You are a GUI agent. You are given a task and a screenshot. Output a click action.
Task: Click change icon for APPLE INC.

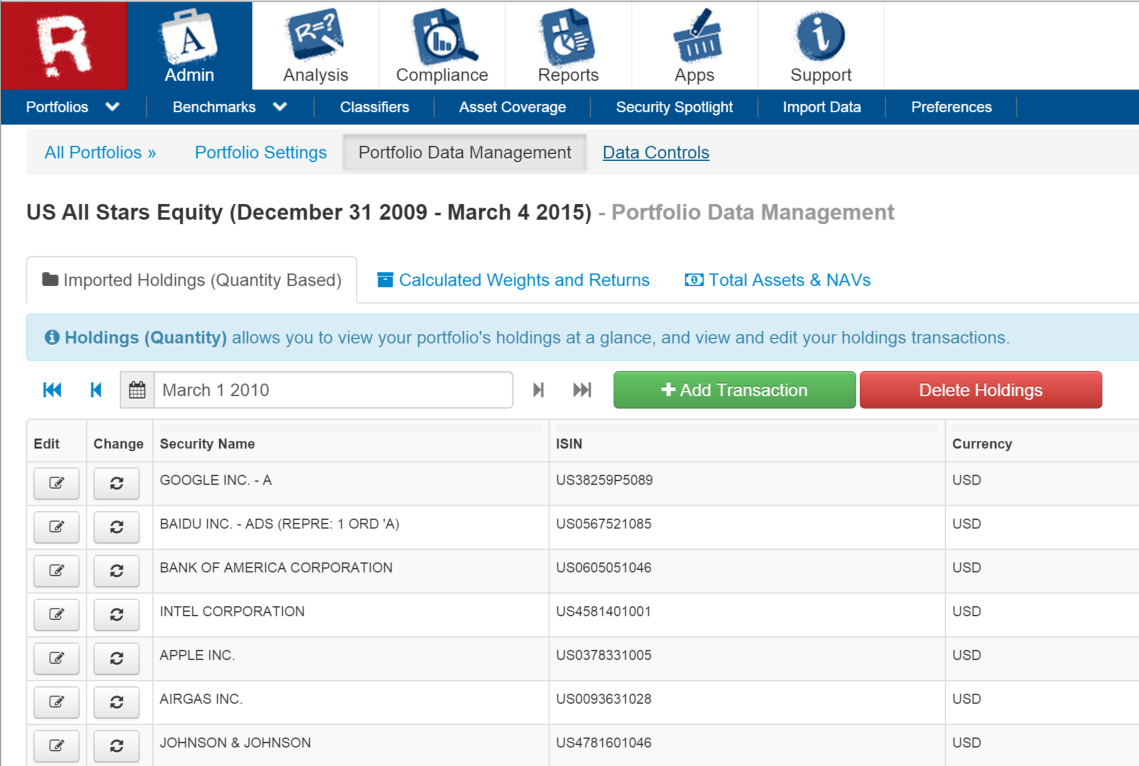coord(116,659)
